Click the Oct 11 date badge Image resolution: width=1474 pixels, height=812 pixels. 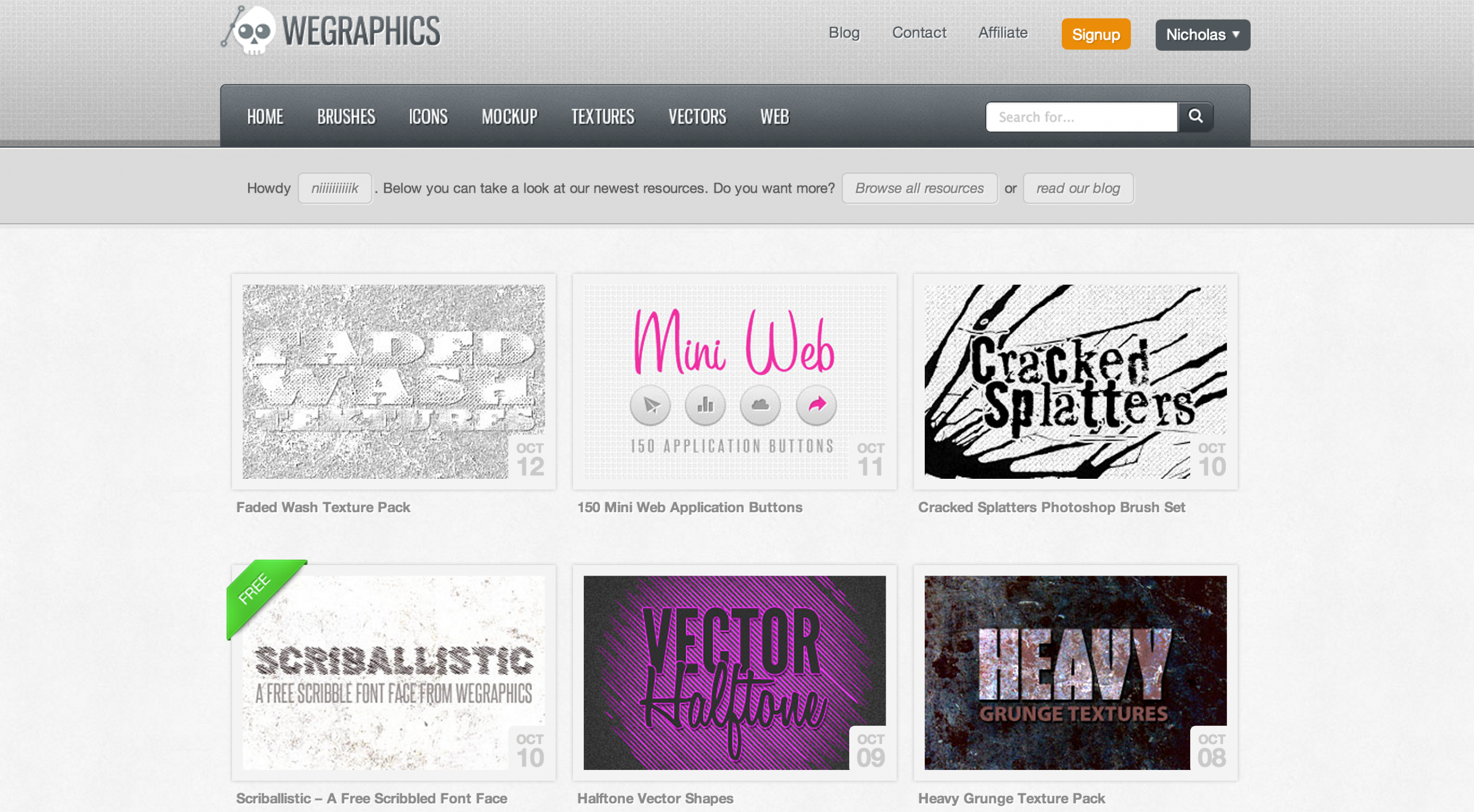coord(870,459)
